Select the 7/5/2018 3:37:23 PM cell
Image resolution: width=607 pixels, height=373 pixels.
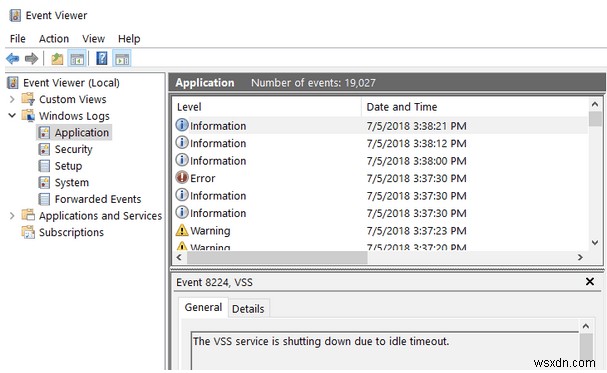click(416, 231)
